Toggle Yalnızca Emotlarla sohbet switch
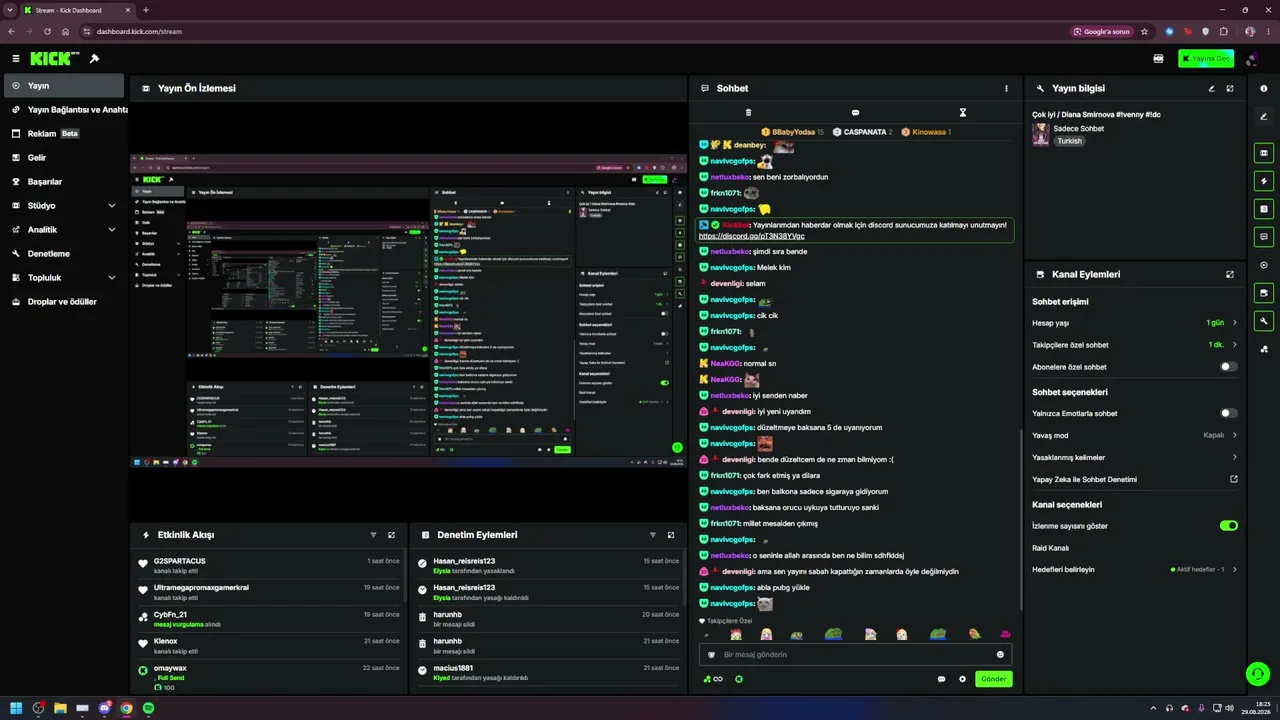 1229,413
